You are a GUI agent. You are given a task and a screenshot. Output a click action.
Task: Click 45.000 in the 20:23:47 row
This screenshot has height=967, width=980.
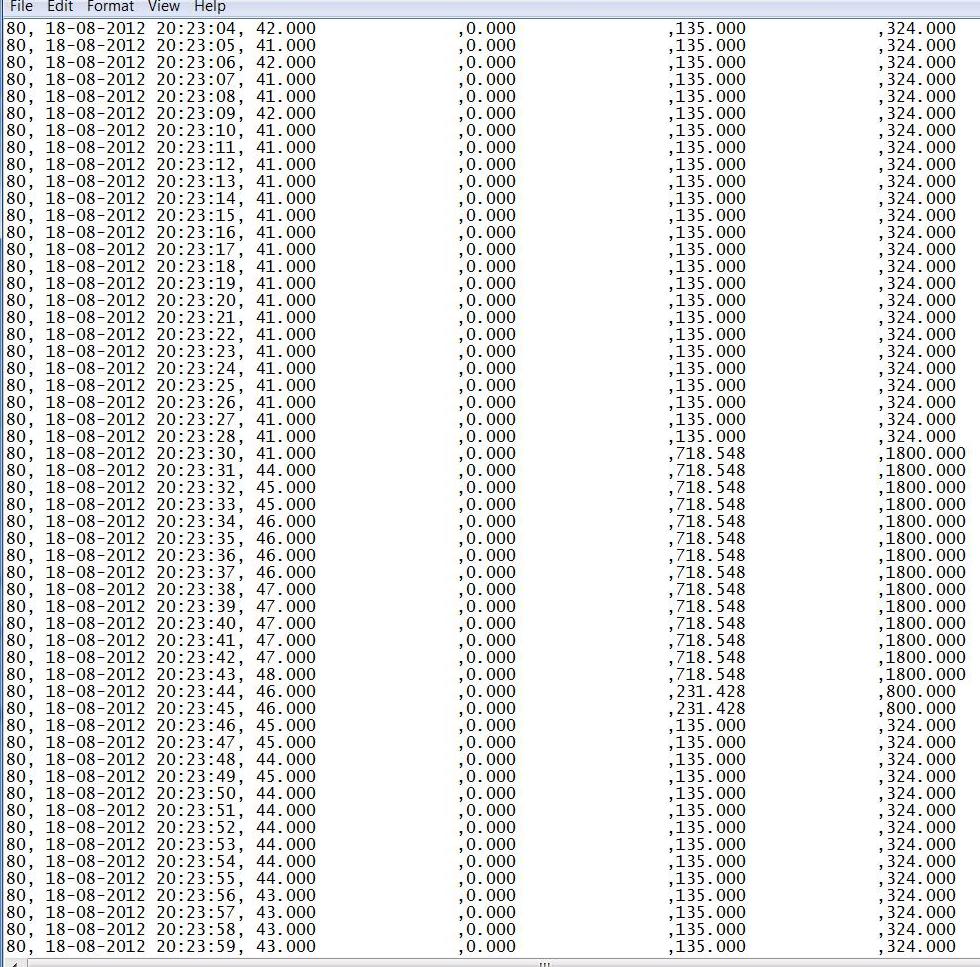[x=286, y=743]
